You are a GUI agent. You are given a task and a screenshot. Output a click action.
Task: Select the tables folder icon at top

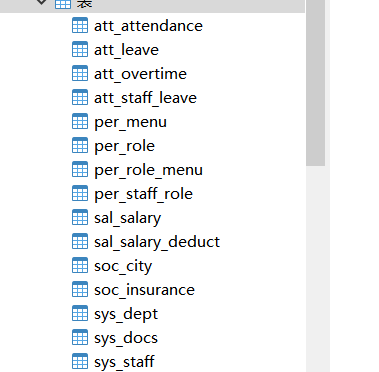pyautogui.click(x=63, y=4)
